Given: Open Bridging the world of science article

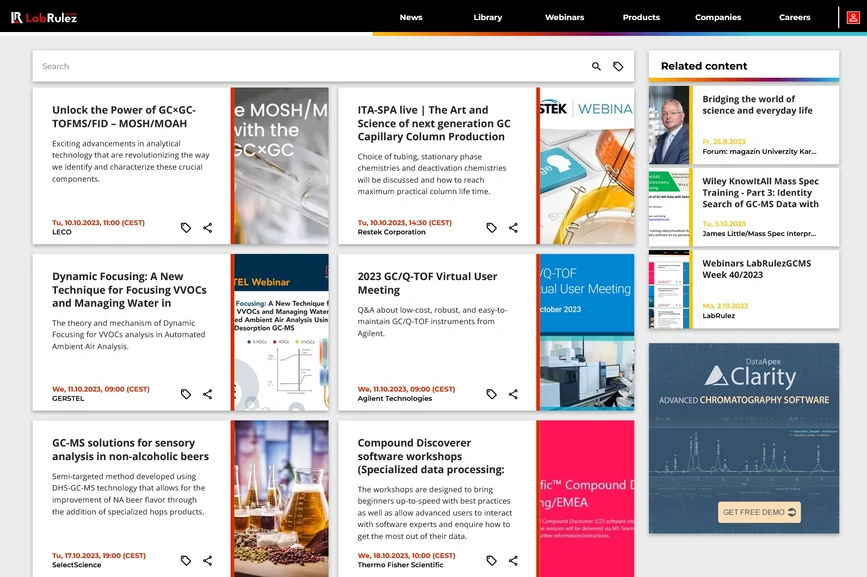Looking at the screenshot, I should pos(758,104).
